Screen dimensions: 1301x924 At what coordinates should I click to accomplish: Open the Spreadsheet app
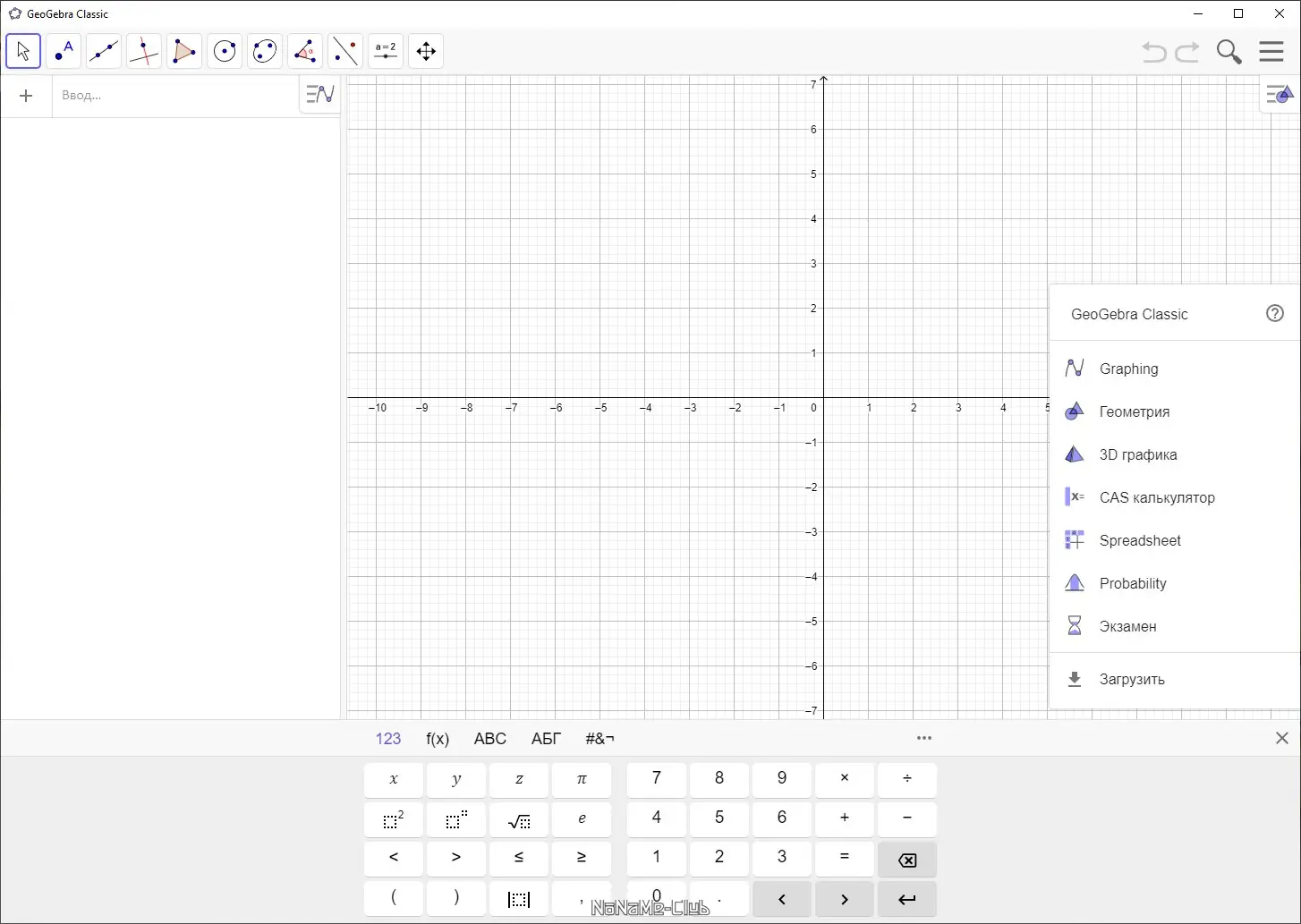pos(1174,540)
